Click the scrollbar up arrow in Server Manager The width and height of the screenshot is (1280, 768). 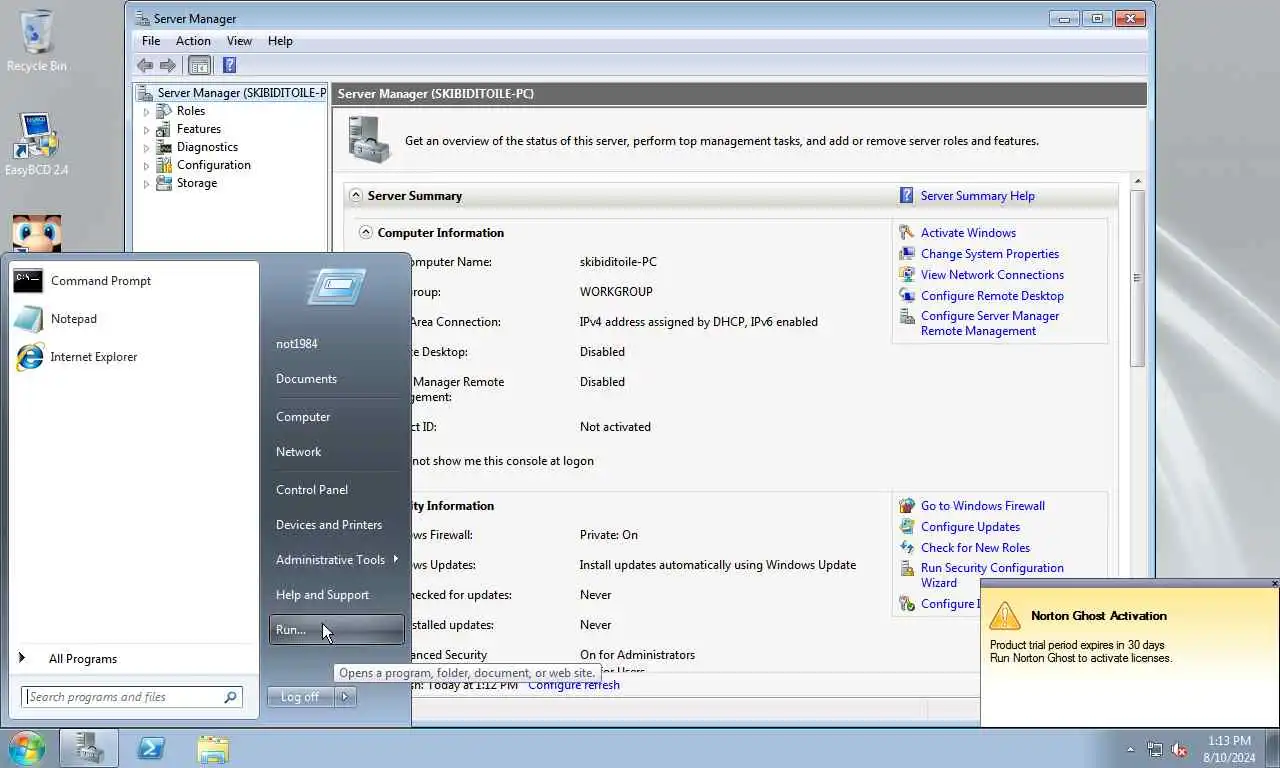point(1137,181)
